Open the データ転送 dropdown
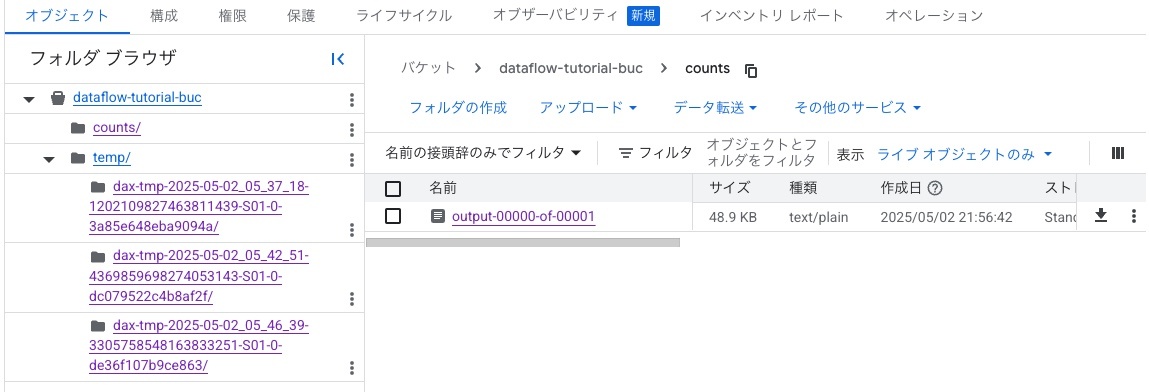The image size is (1149, 392). click(715, 108)
